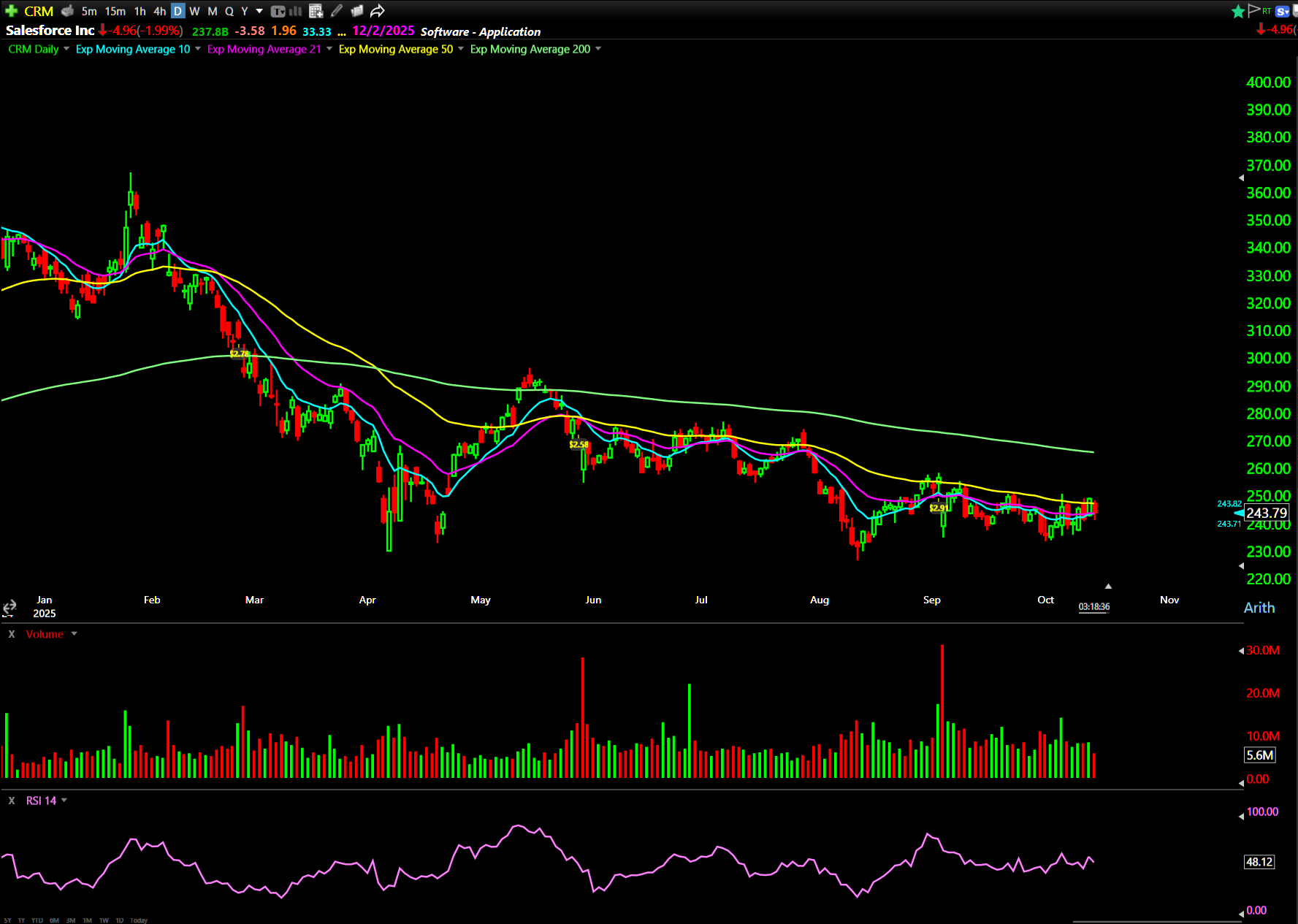Viewport: 1298px width, 924px height.
Task: Switch to the Weekly (W) timeframe
Action: (x=194, y=11)
